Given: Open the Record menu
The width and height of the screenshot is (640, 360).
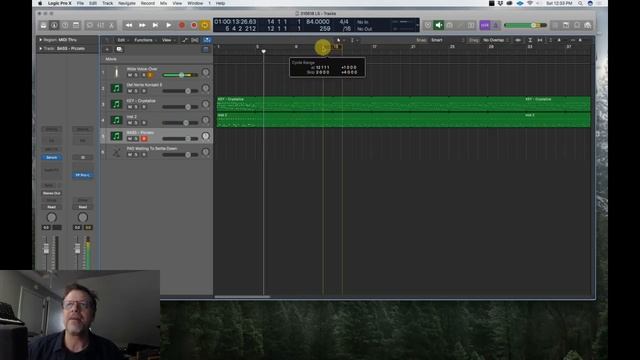Looking at the screenshot, I should tap(147, 3).
